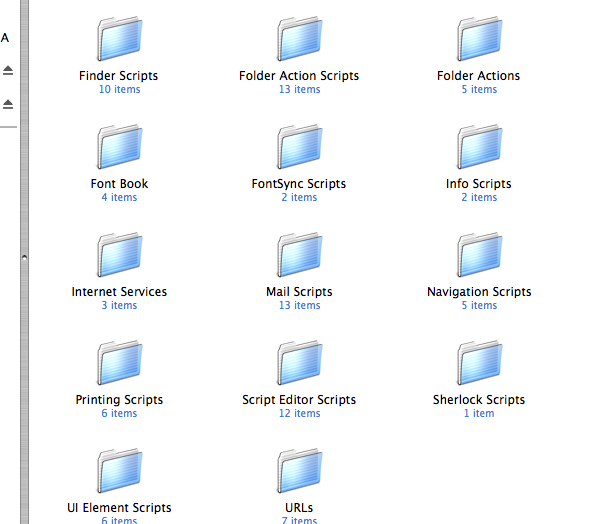Screen dimensions: 592x524
Task: Click the 'Printing Scripts' name label
Action: (119, 400)
